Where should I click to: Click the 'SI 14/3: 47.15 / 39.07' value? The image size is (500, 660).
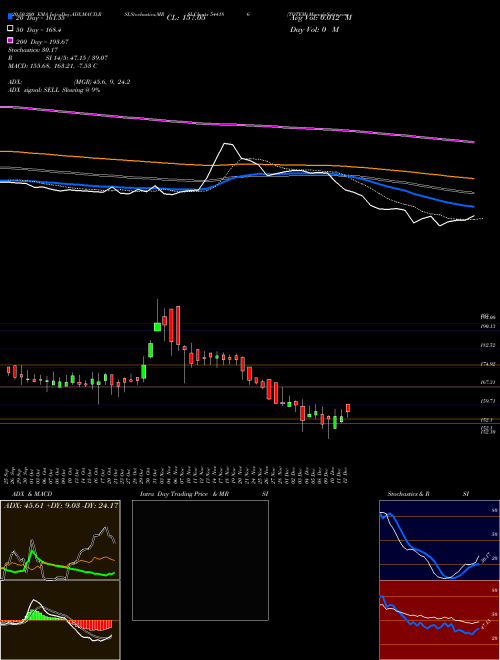77,58
